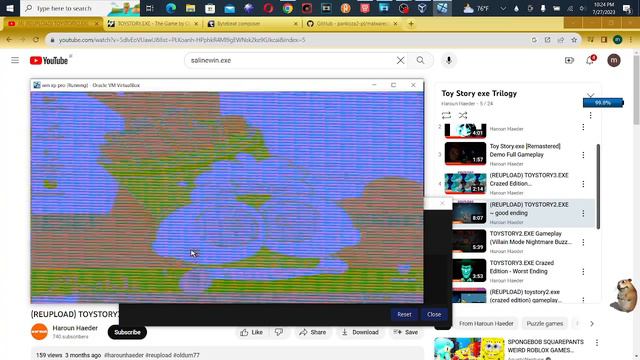This screenshot has width=640, height=360.
Task: Open options for TOYSTORY2.EXE good ending item
Action: click(x=583, y=213)
